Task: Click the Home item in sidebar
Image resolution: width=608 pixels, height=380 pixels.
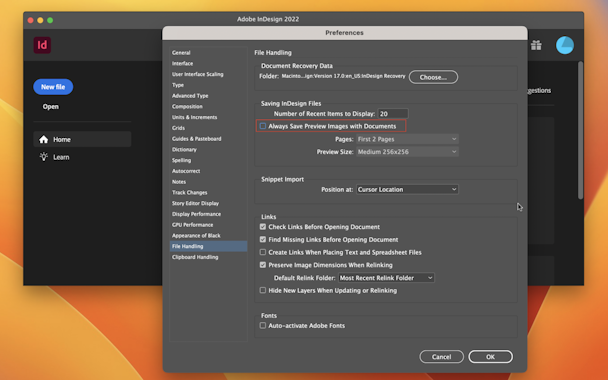Action: 82,139
